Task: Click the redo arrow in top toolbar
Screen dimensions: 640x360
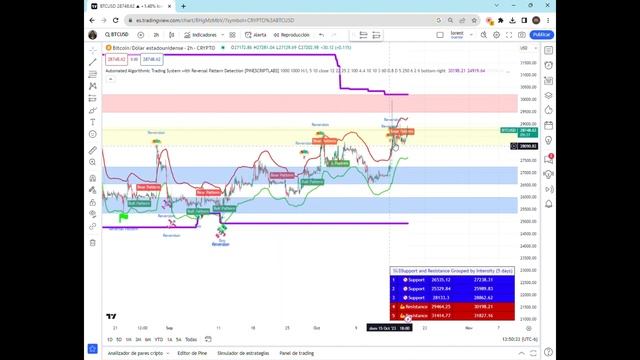Action: pos(334,35)
